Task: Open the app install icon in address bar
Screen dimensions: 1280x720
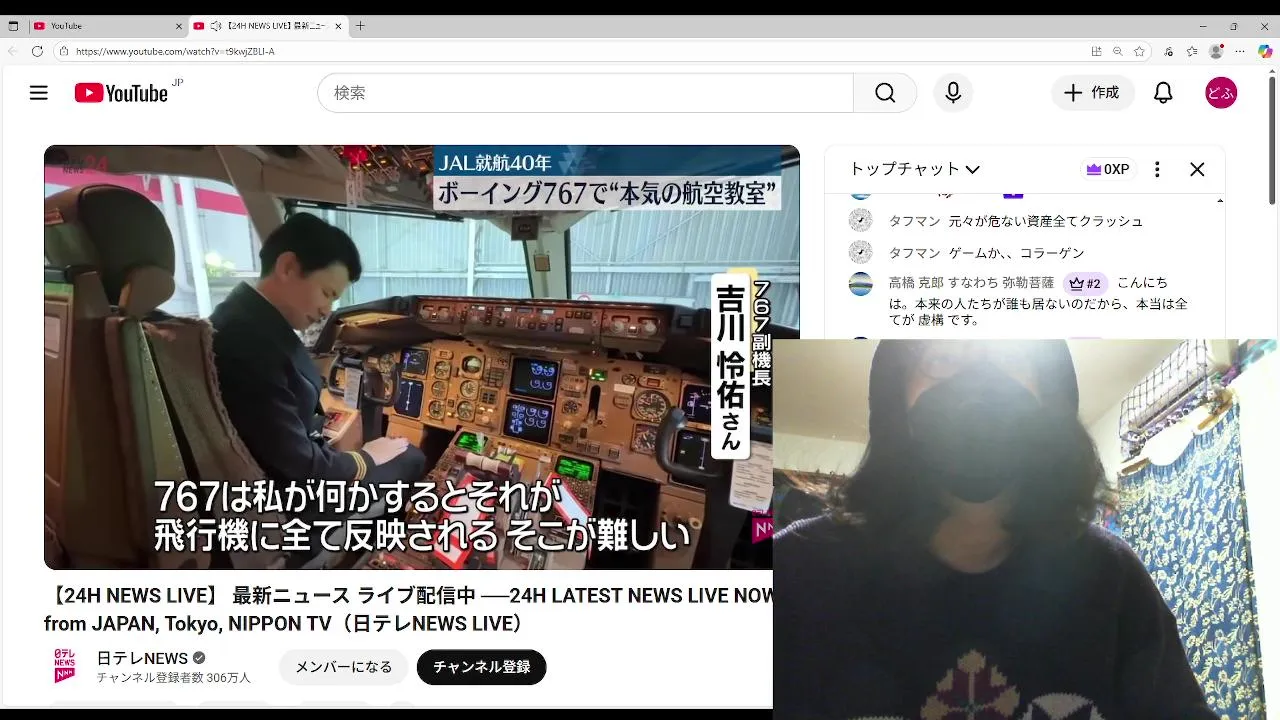Action: (x=1097, y=51)
